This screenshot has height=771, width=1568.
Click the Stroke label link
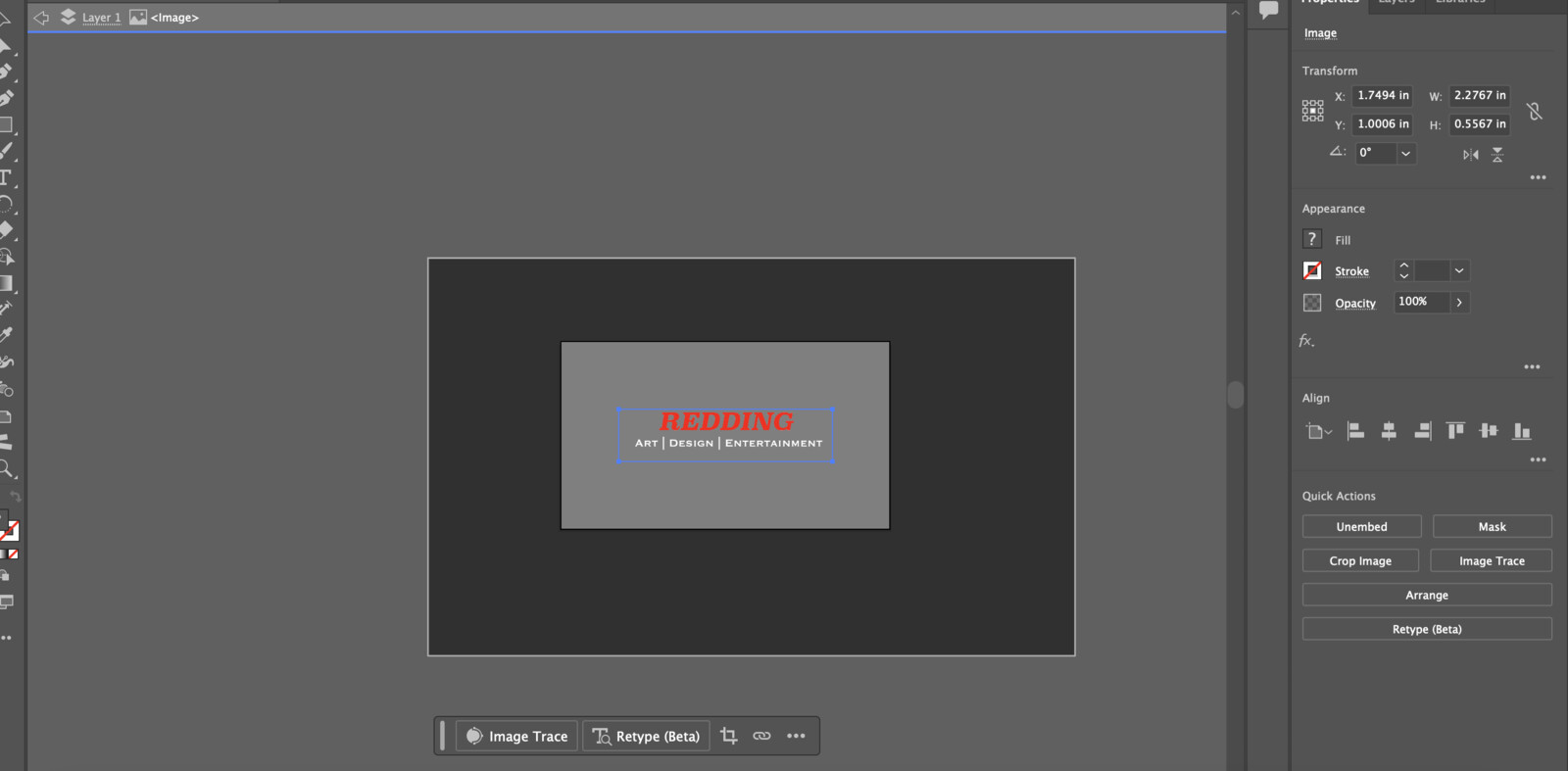click(1351, 271)
